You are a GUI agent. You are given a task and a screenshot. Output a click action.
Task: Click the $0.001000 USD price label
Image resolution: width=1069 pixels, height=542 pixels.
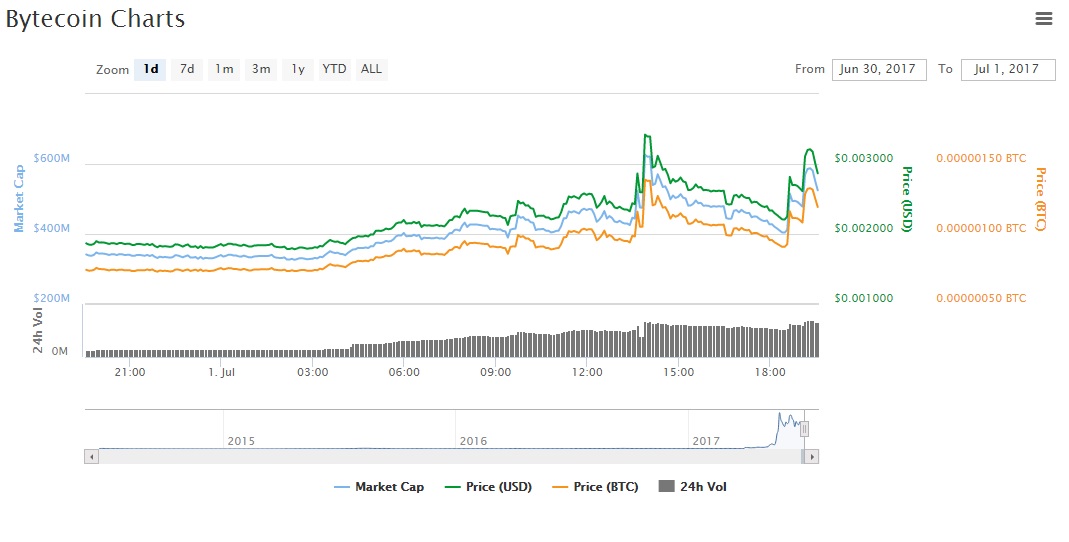[864, 299]
